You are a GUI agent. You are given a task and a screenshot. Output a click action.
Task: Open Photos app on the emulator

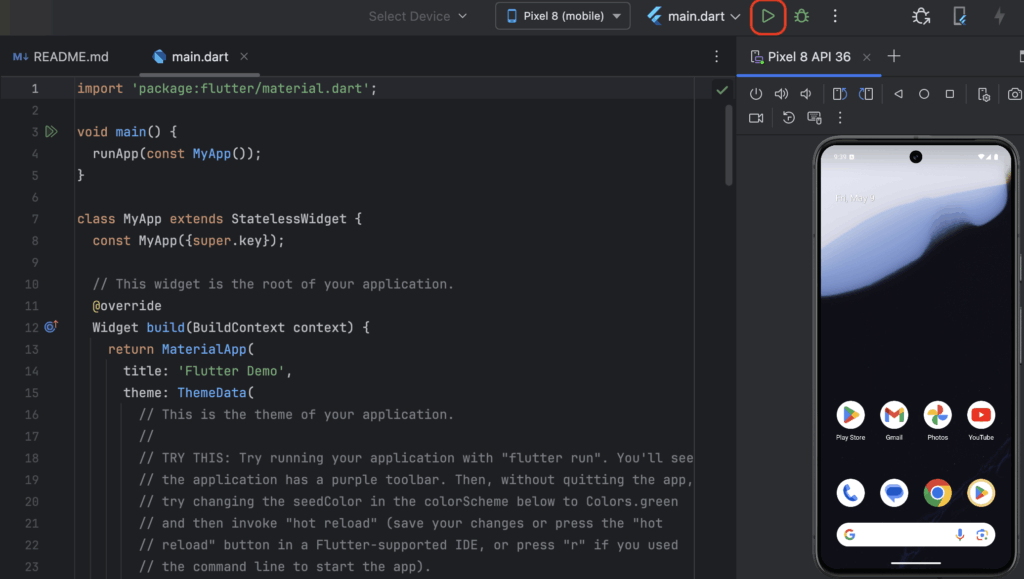pyautogui.click(x=937, y=415)
